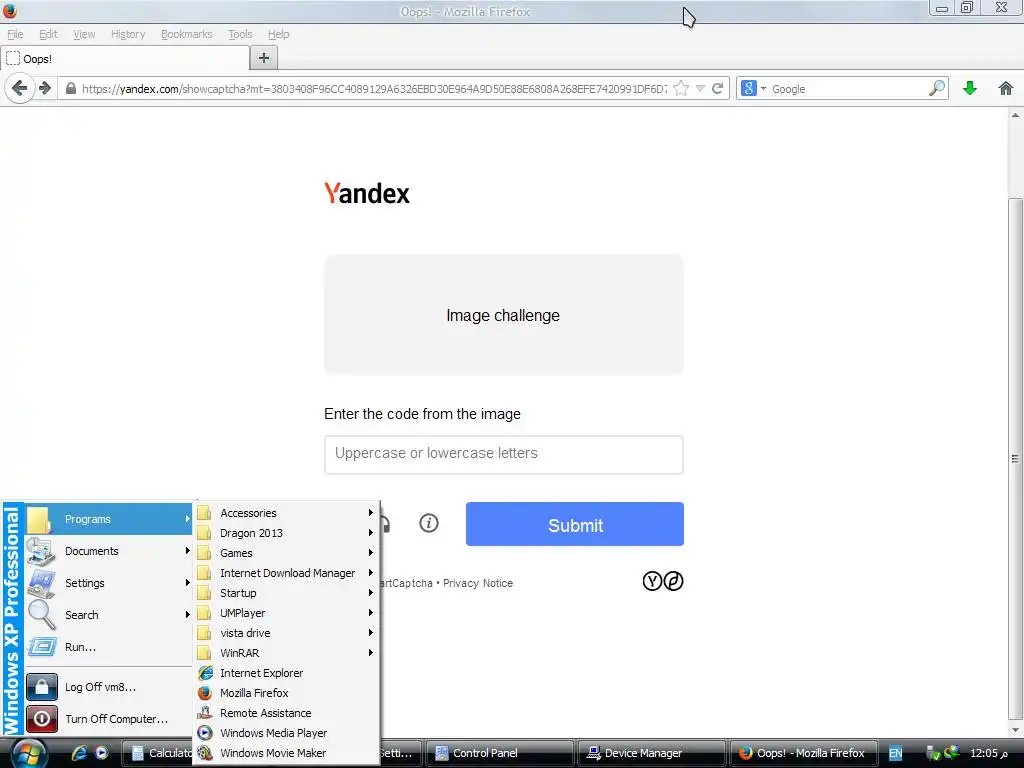Viewport: 1024px width, 768px height.
Task: Select the Oops! tab
Action: coord(125,59)
